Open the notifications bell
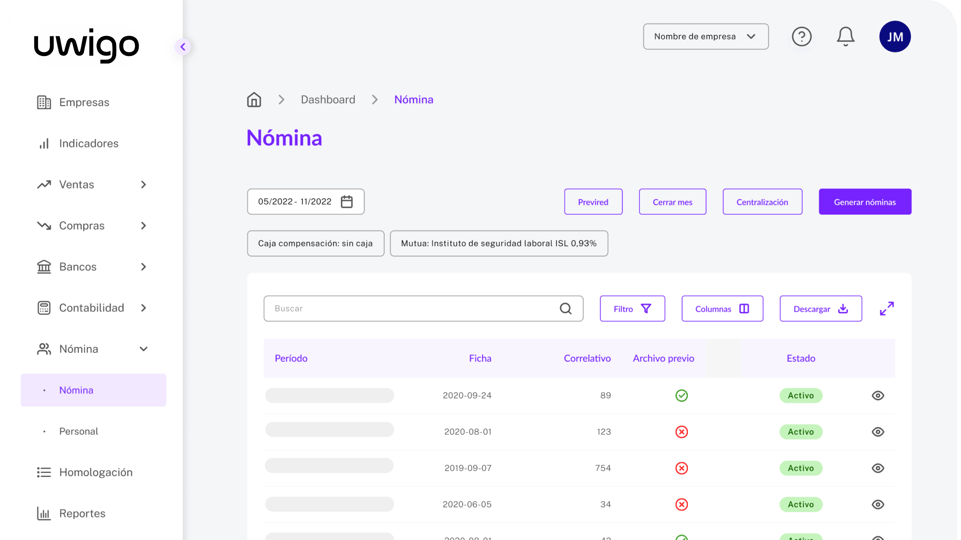This screenshot has height=540, width=961. pyautogui.click(x=845, y=37)
